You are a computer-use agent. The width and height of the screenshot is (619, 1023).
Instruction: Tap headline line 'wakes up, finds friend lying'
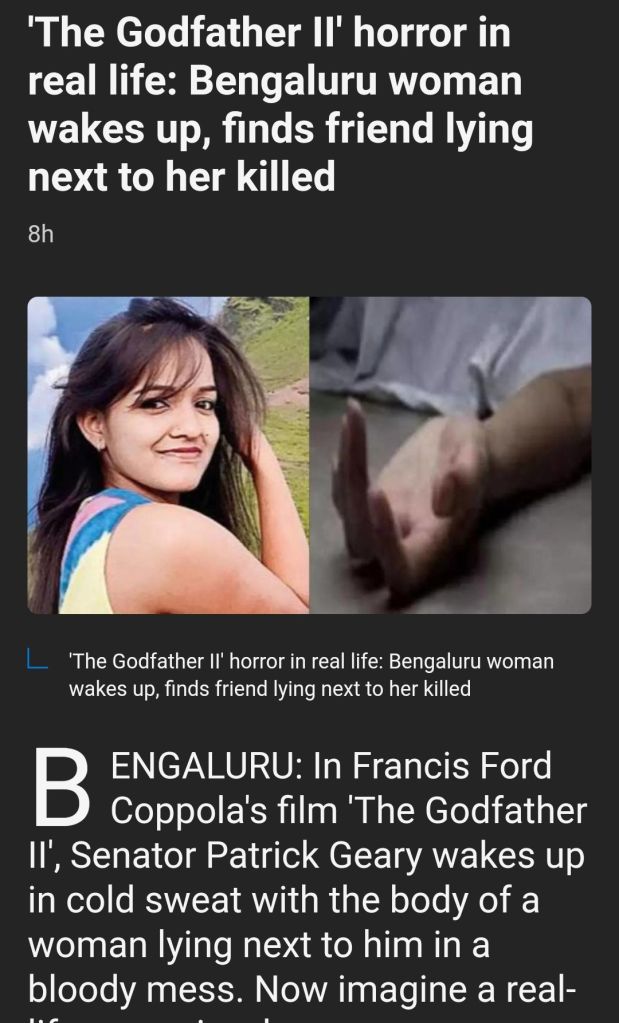[280, 130]
